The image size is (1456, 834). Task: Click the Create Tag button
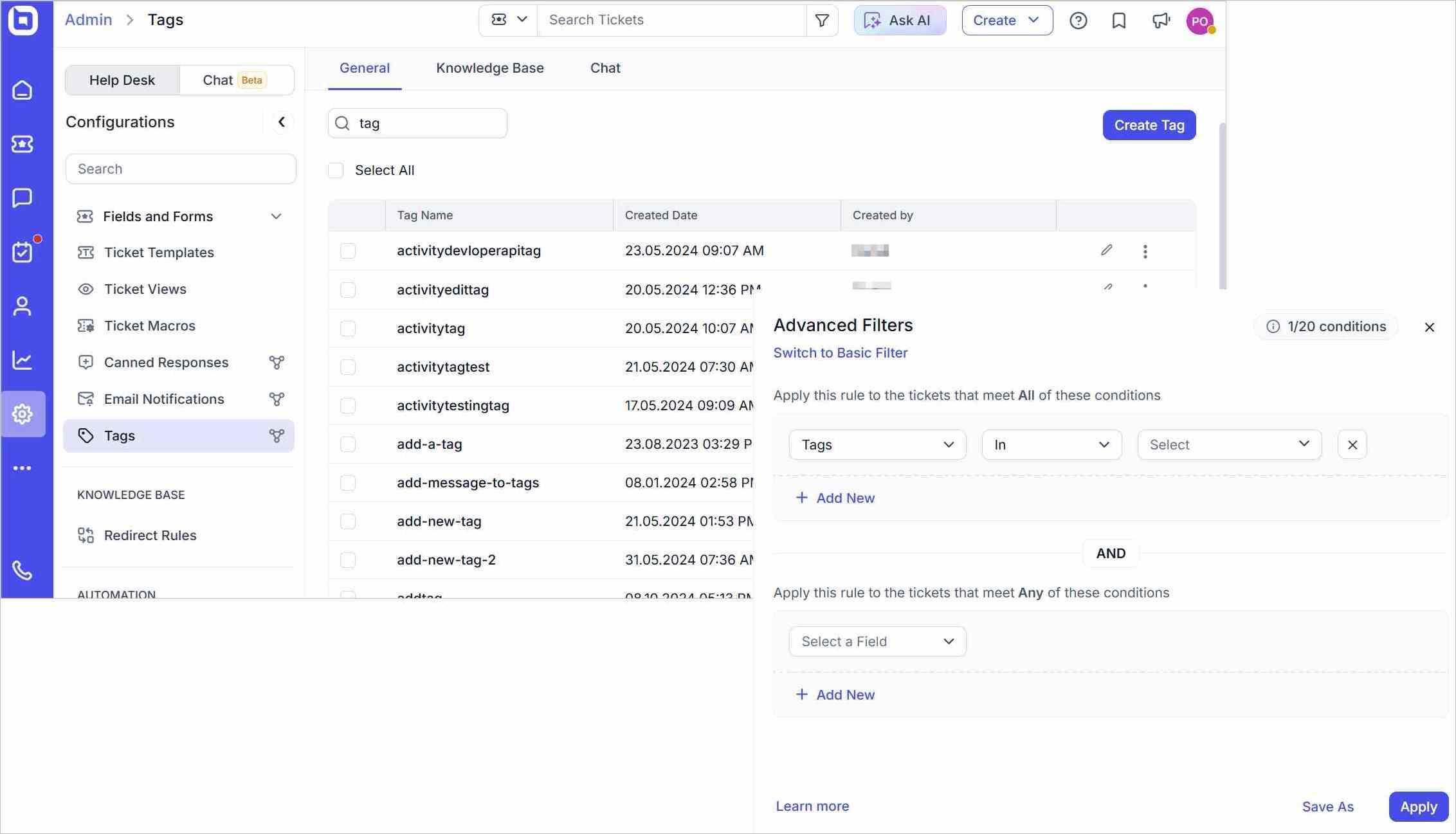click(x=1149, y=125)
